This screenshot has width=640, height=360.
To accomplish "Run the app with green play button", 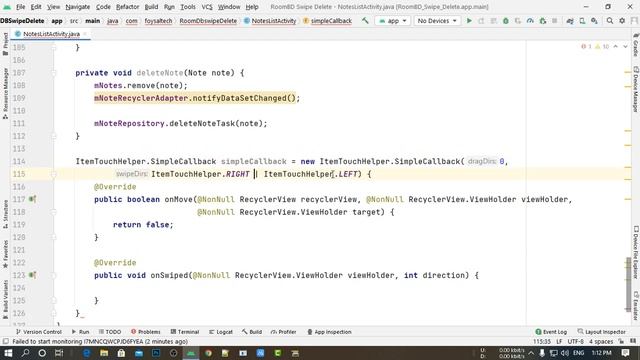I will (x=469, y=20).
